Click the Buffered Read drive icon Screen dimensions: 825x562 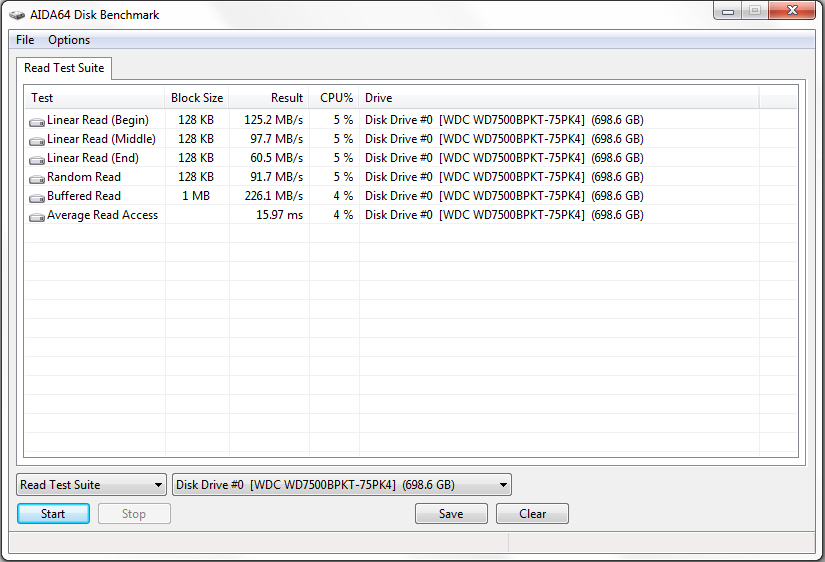(36, 198)
